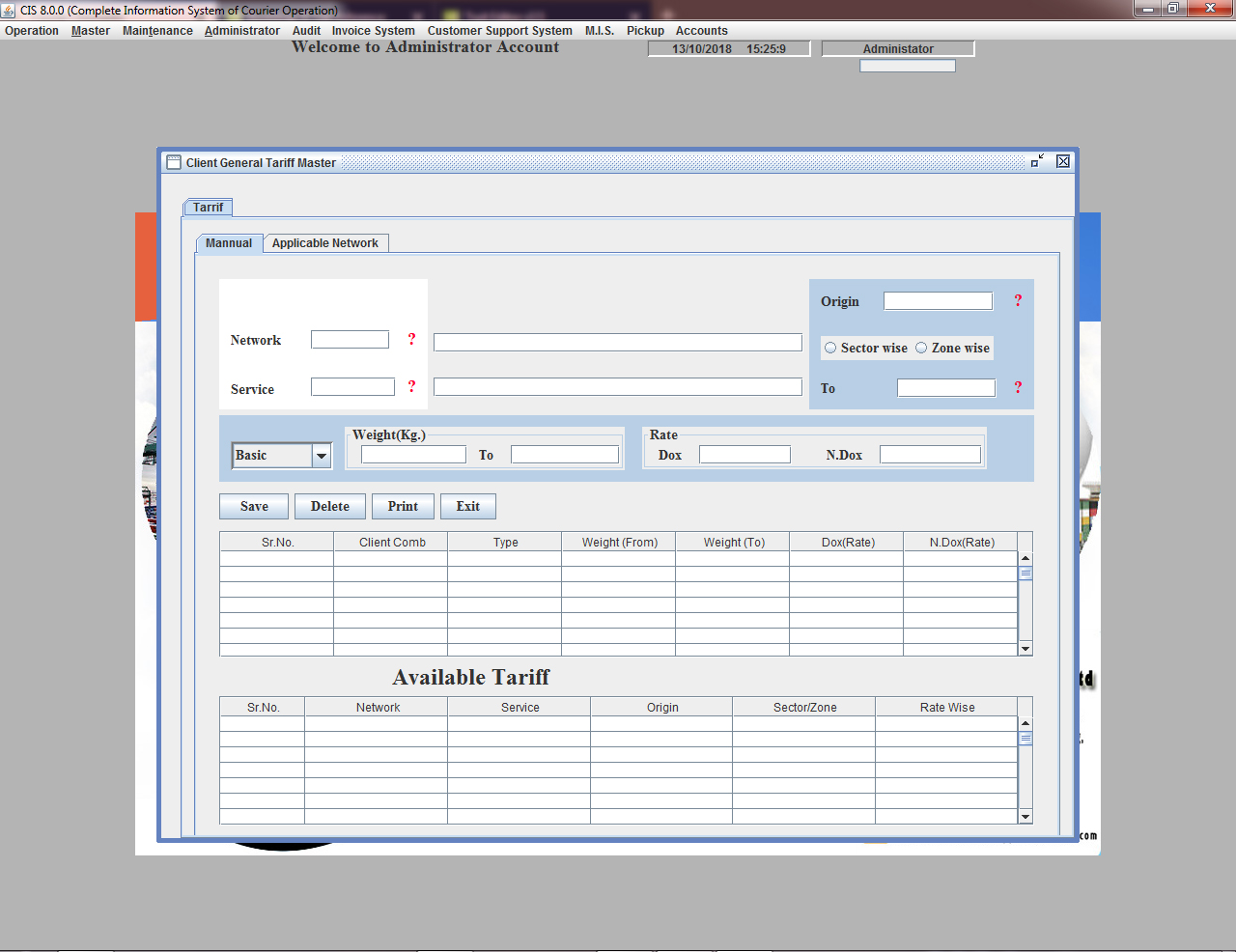Click the Dox(Rate) column header

pyautogui.click(x=847, y=543)
